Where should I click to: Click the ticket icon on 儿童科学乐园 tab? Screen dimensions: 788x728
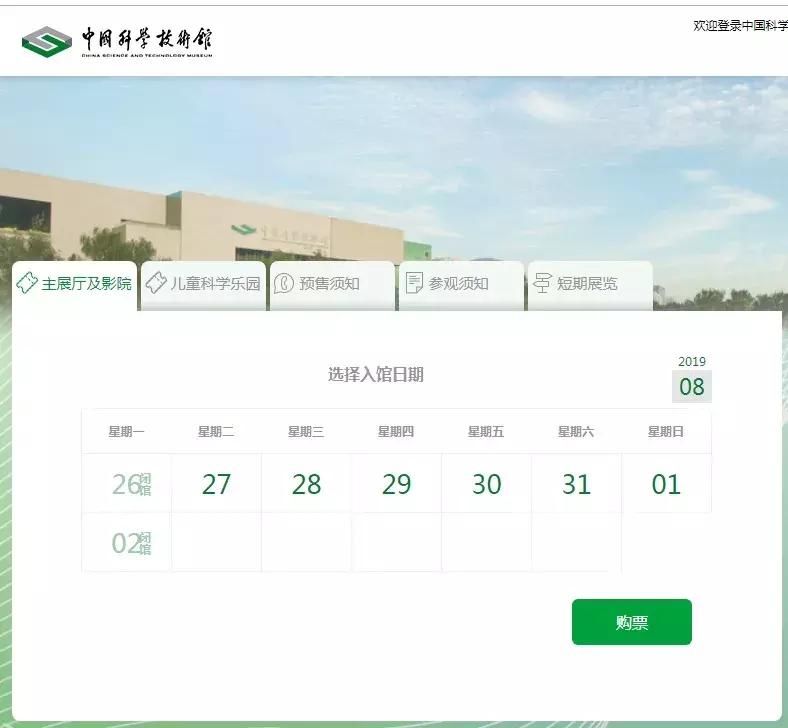(x=156, y=283)
